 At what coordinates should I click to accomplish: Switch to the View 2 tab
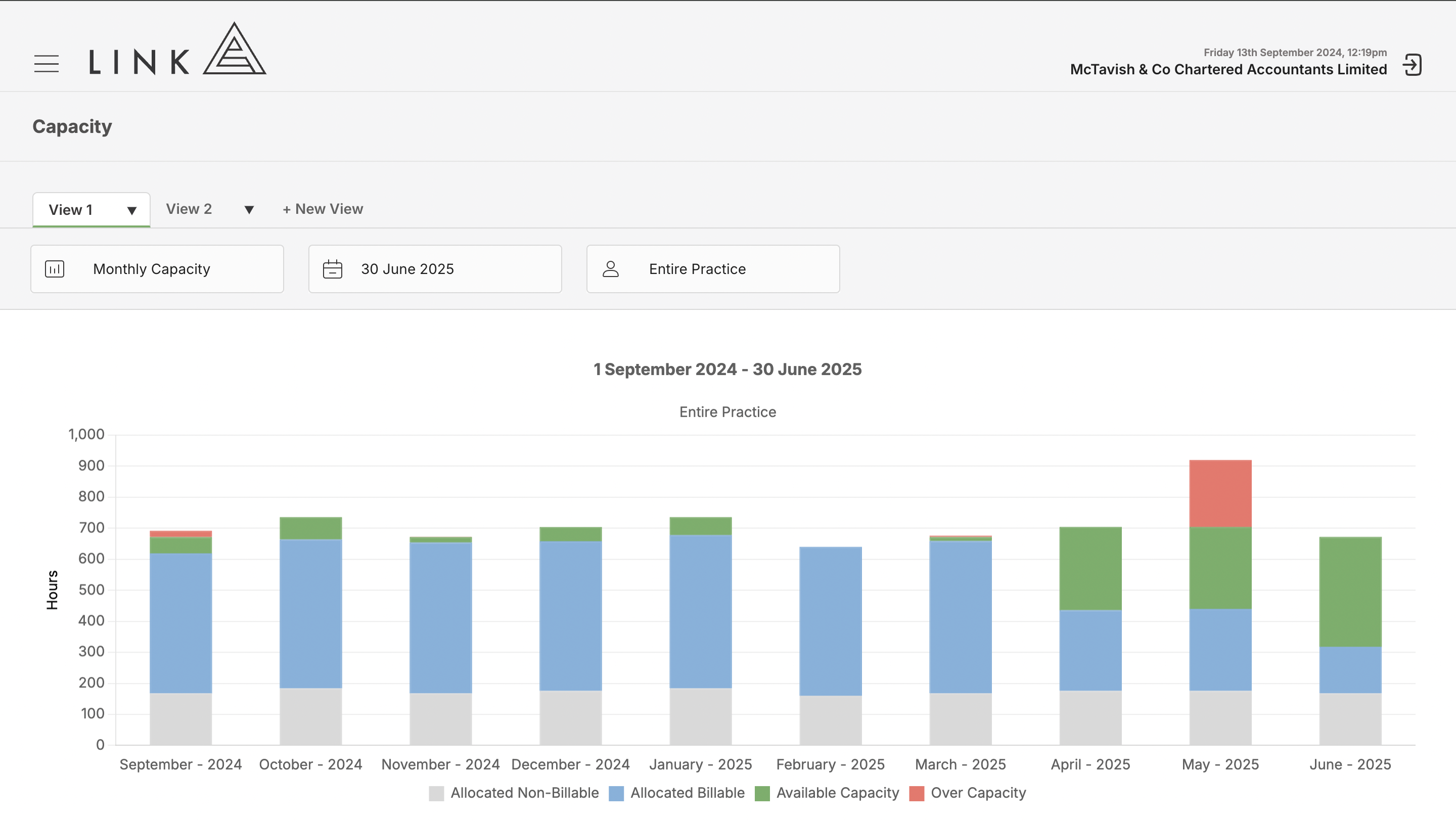click(x=189, y=209)
